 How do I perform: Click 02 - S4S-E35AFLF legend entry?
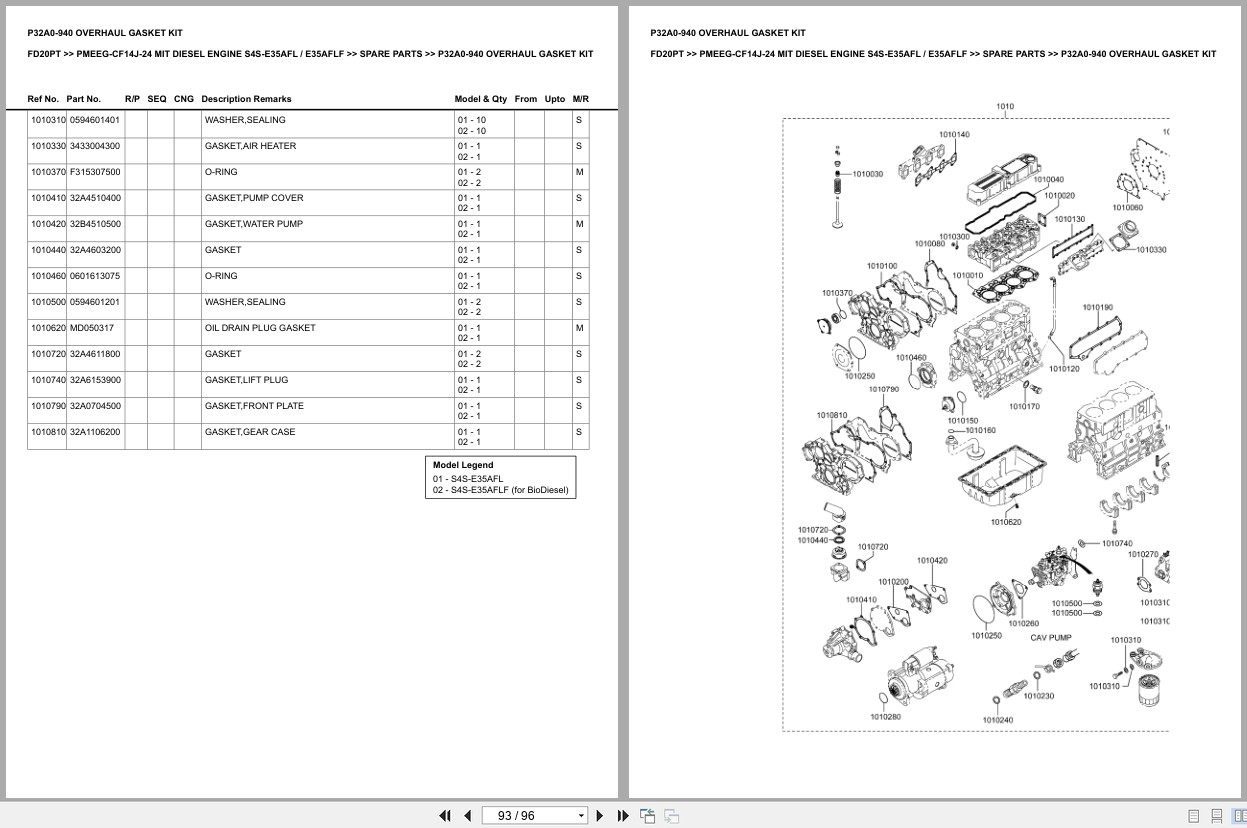[500, 490]
